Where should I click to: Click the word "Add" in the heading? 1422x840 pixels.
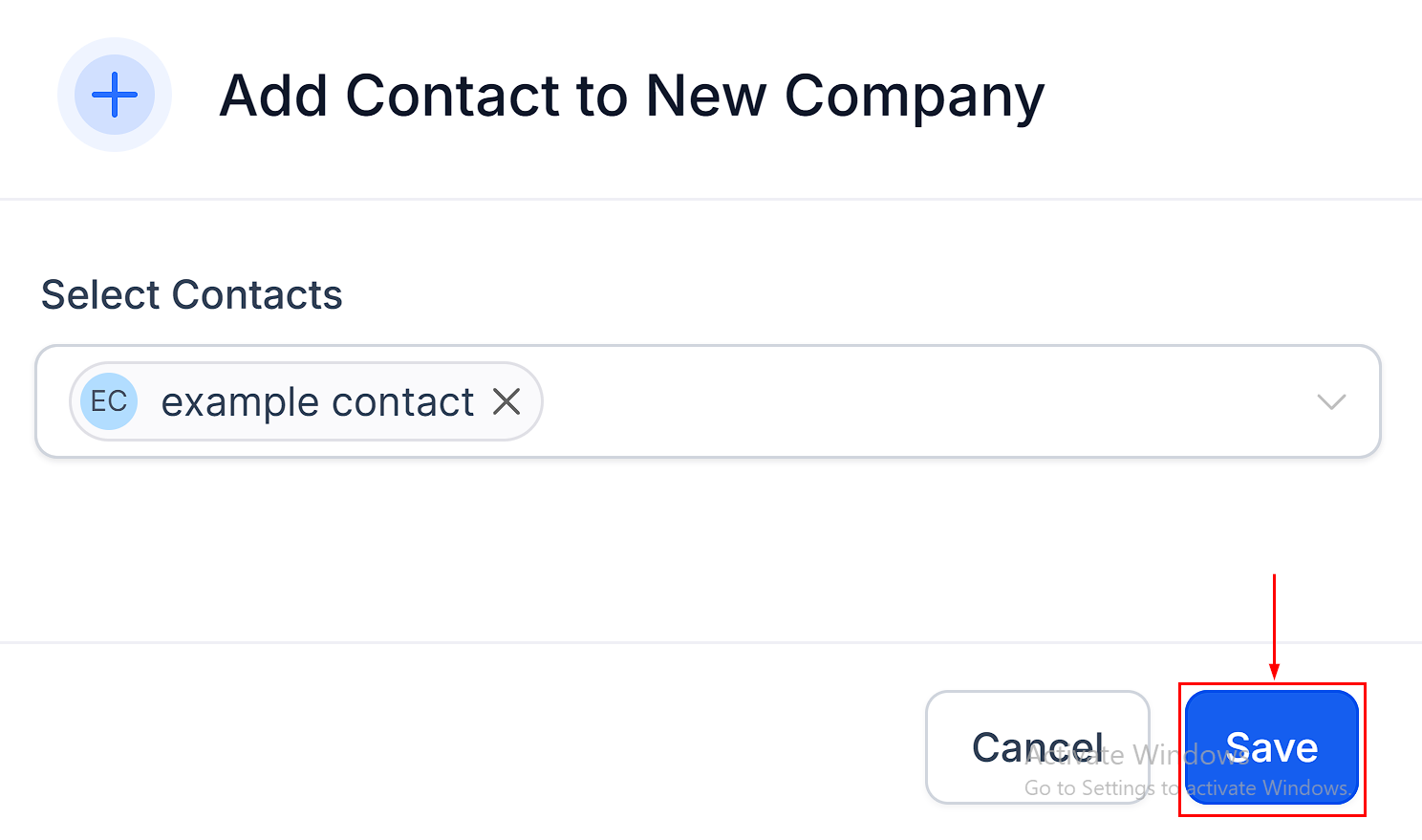coord(273,96)
